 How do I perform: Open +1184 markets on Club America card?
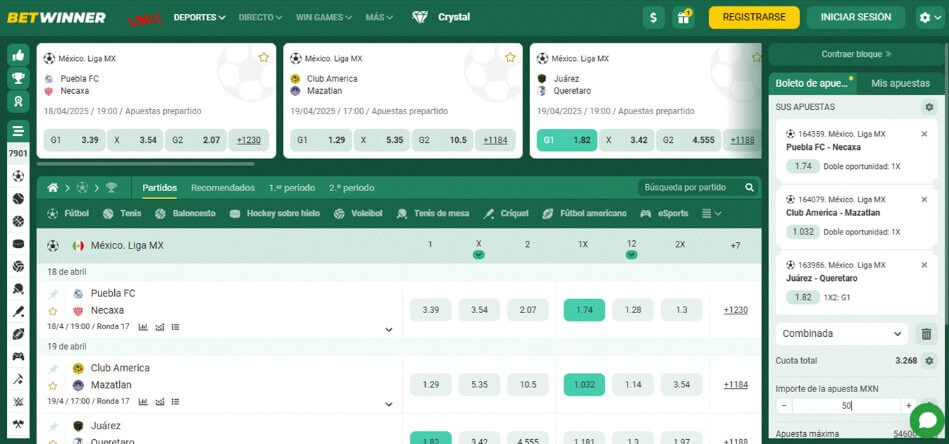pyautogui.click(x=495, y=140)
